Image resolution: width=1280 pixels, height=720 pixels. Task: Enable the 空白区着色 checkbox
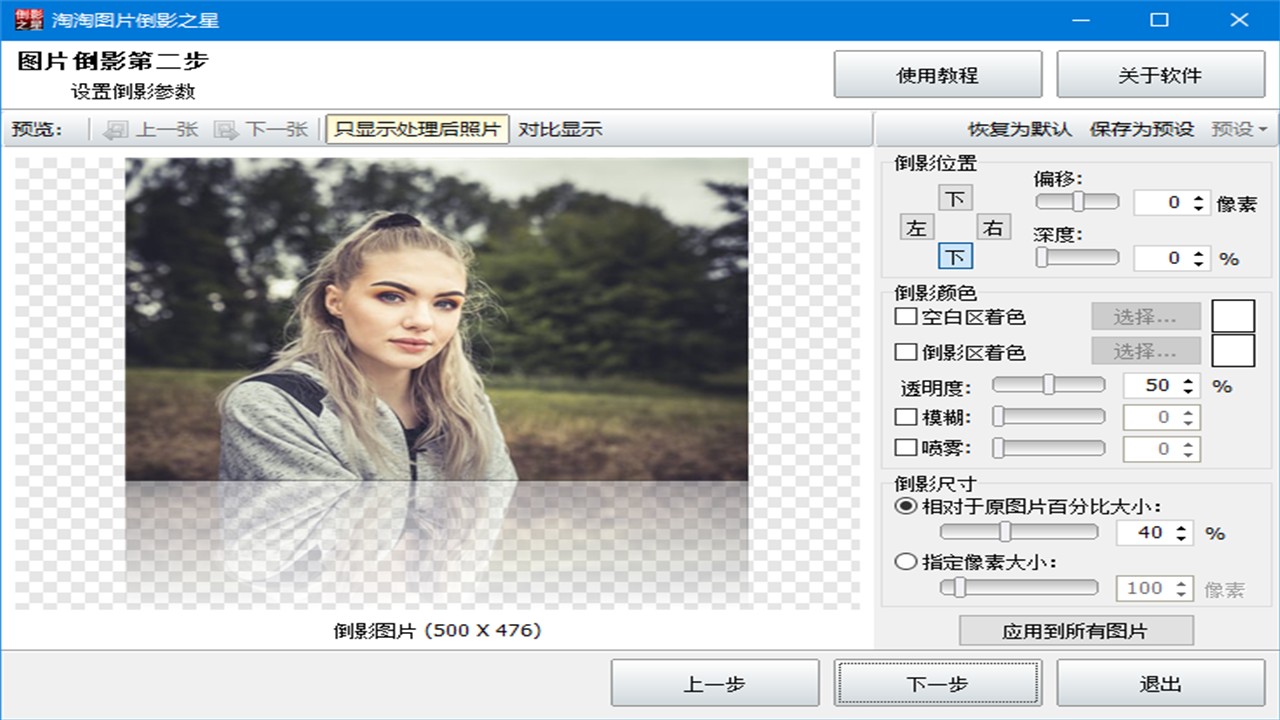click(906, 317)
